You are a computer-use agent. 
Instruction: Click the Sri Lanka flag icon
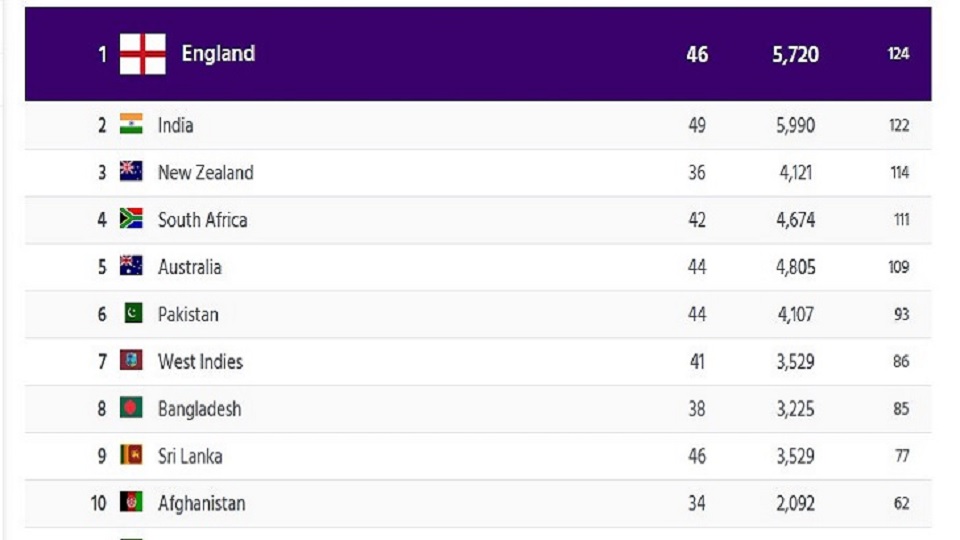(131, 455)
